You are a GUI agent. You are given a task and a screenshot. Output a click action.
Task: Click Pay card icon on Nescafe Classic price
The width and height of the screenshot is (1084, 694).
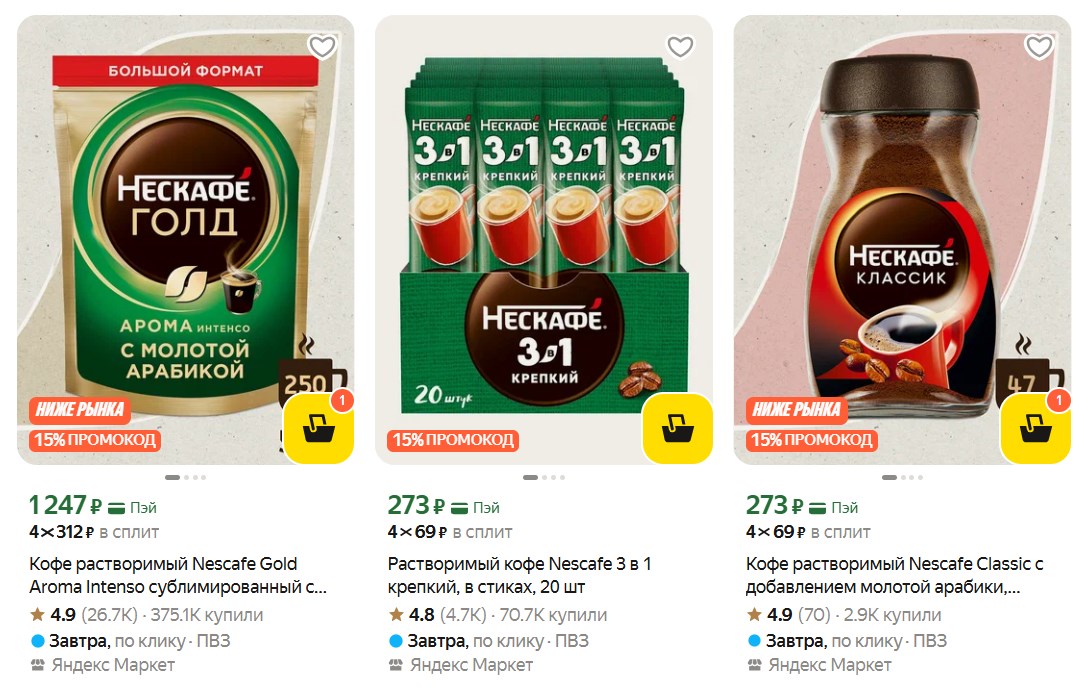[818, 508]
